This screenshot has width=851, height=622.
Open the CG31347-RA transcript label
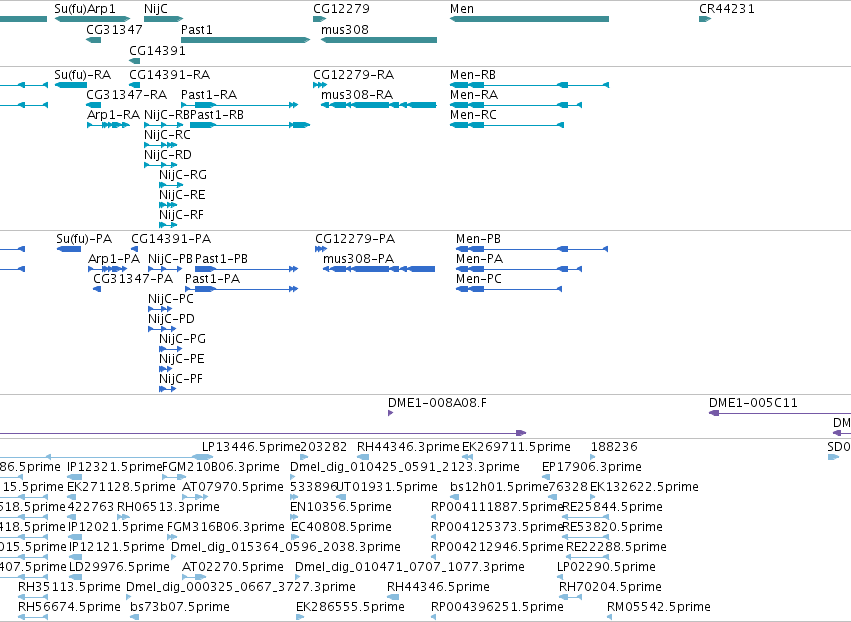(126, 94)
